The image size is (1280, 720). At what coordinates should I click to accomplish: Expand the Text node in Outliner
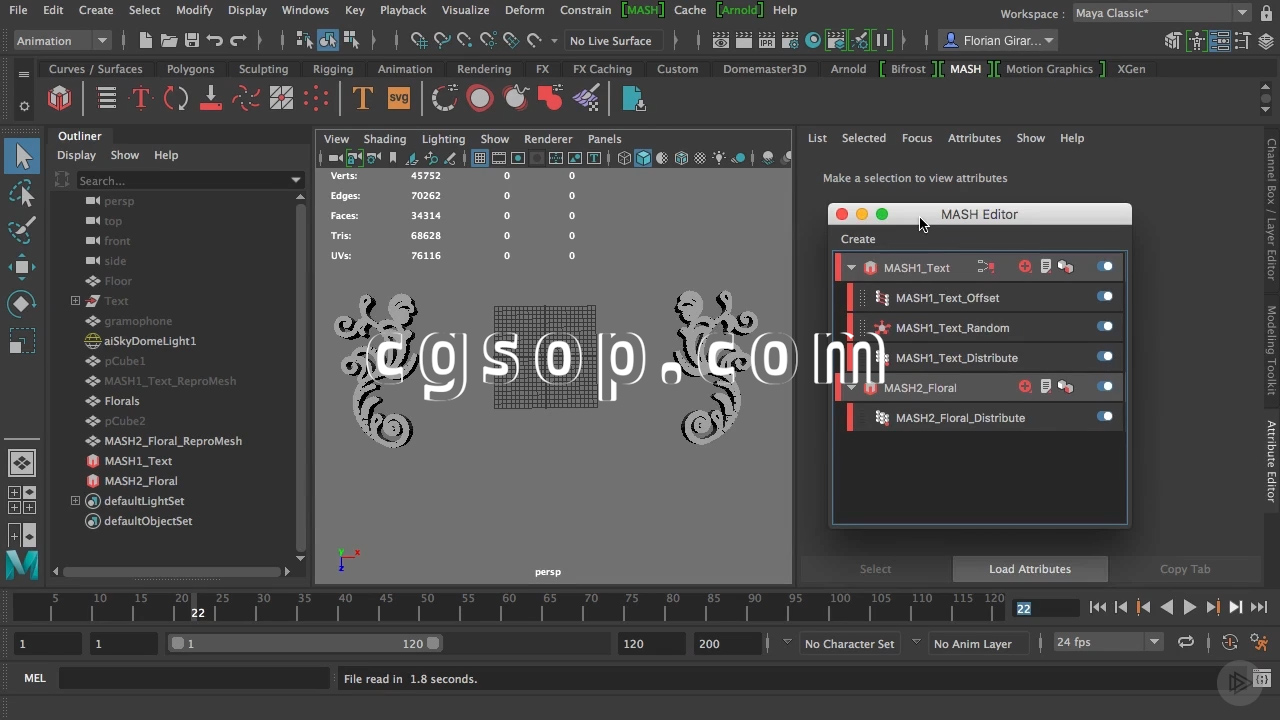75,301
